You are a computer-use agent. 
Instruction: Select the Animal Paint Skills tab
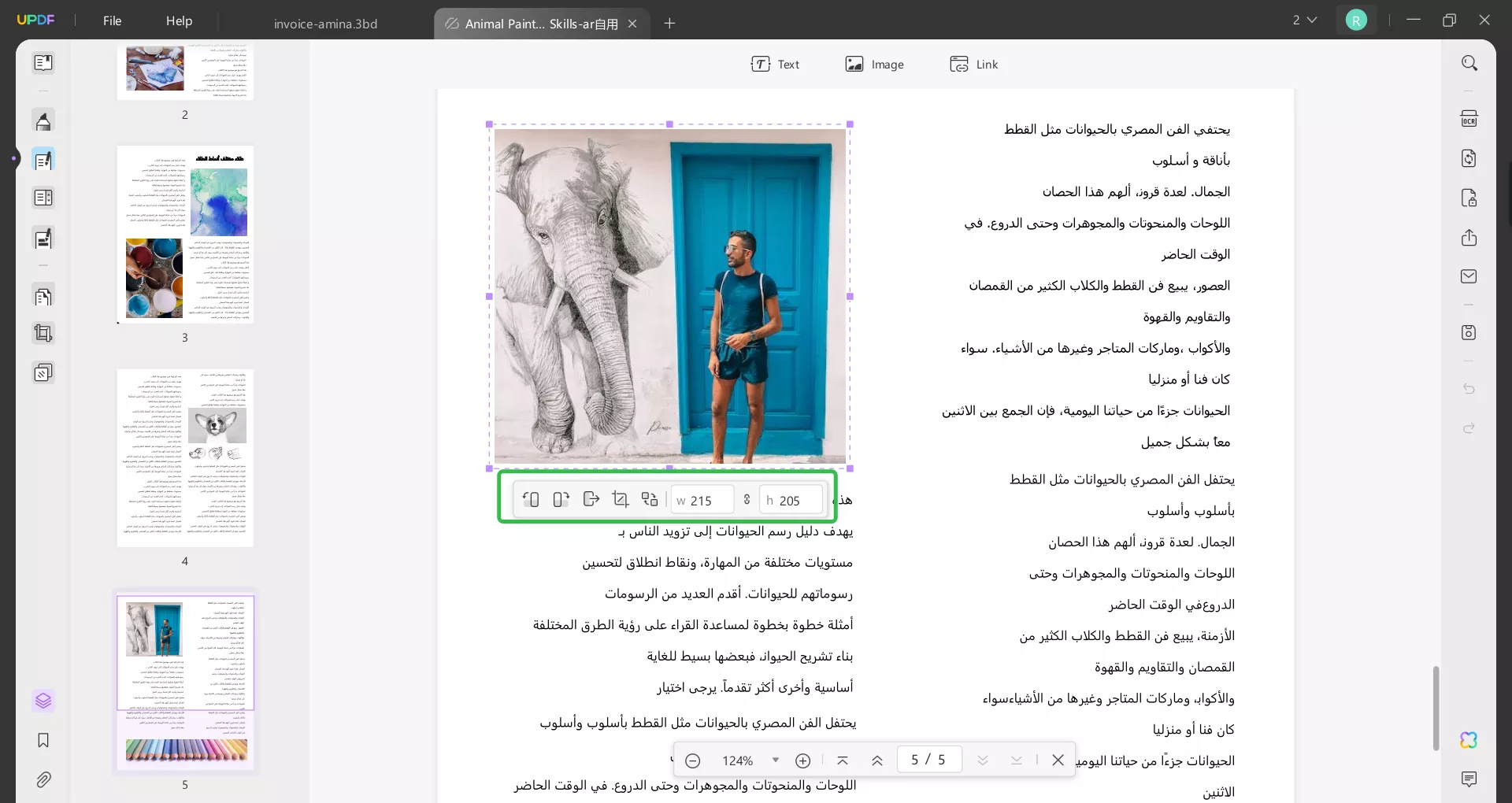click(541, 24)
